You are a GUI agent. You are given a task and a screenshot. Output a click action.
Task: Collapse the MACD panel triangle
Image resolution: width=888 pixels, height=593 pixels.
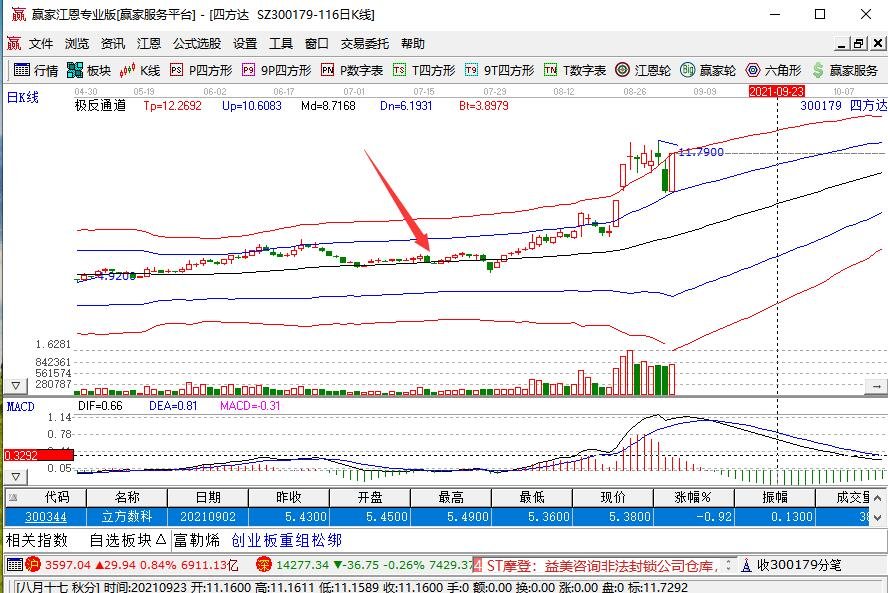[15, 476]
